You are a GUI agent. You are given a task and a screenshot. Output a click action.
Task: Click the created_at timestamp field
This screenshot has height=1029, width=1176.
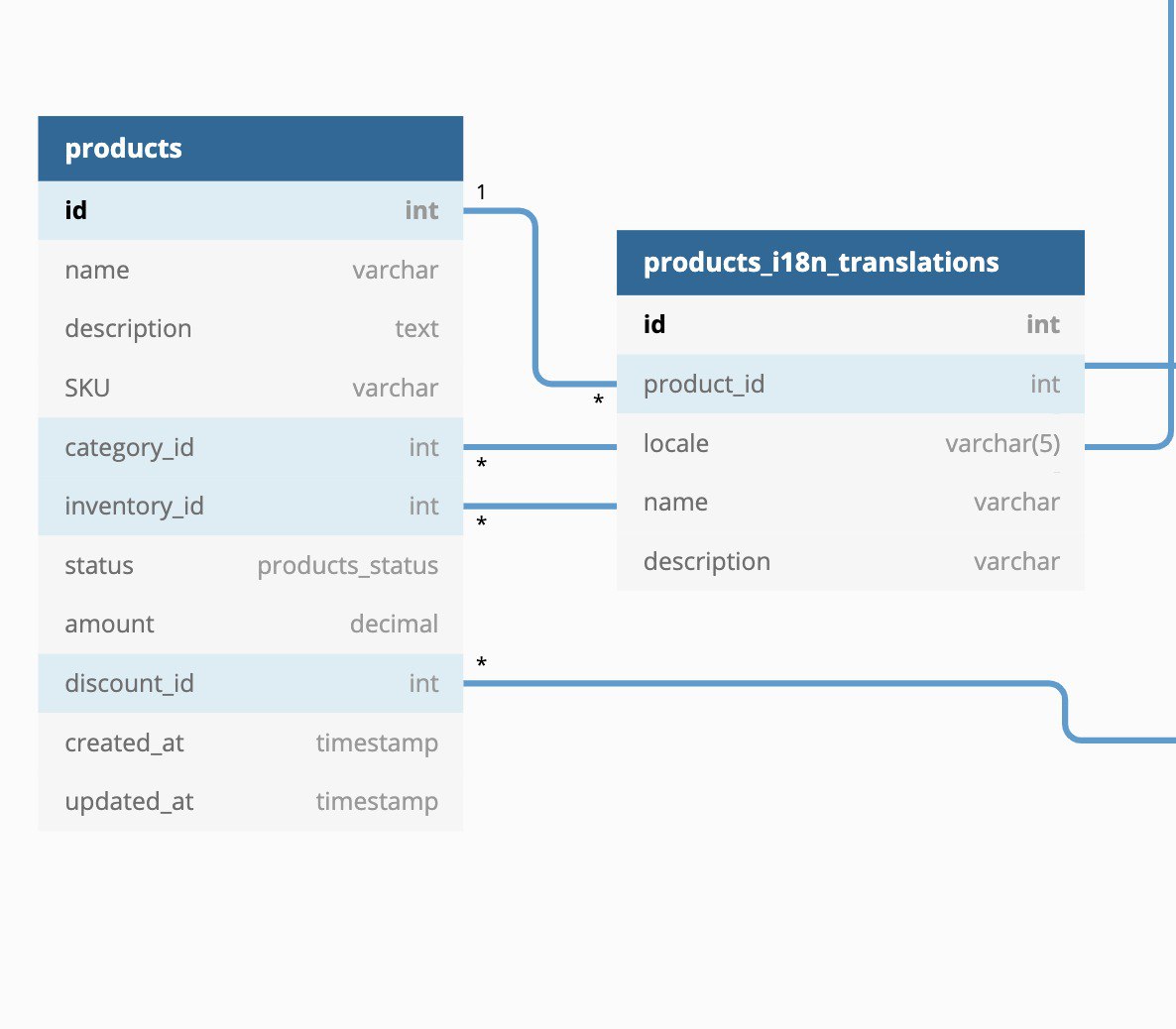point(250,743)
